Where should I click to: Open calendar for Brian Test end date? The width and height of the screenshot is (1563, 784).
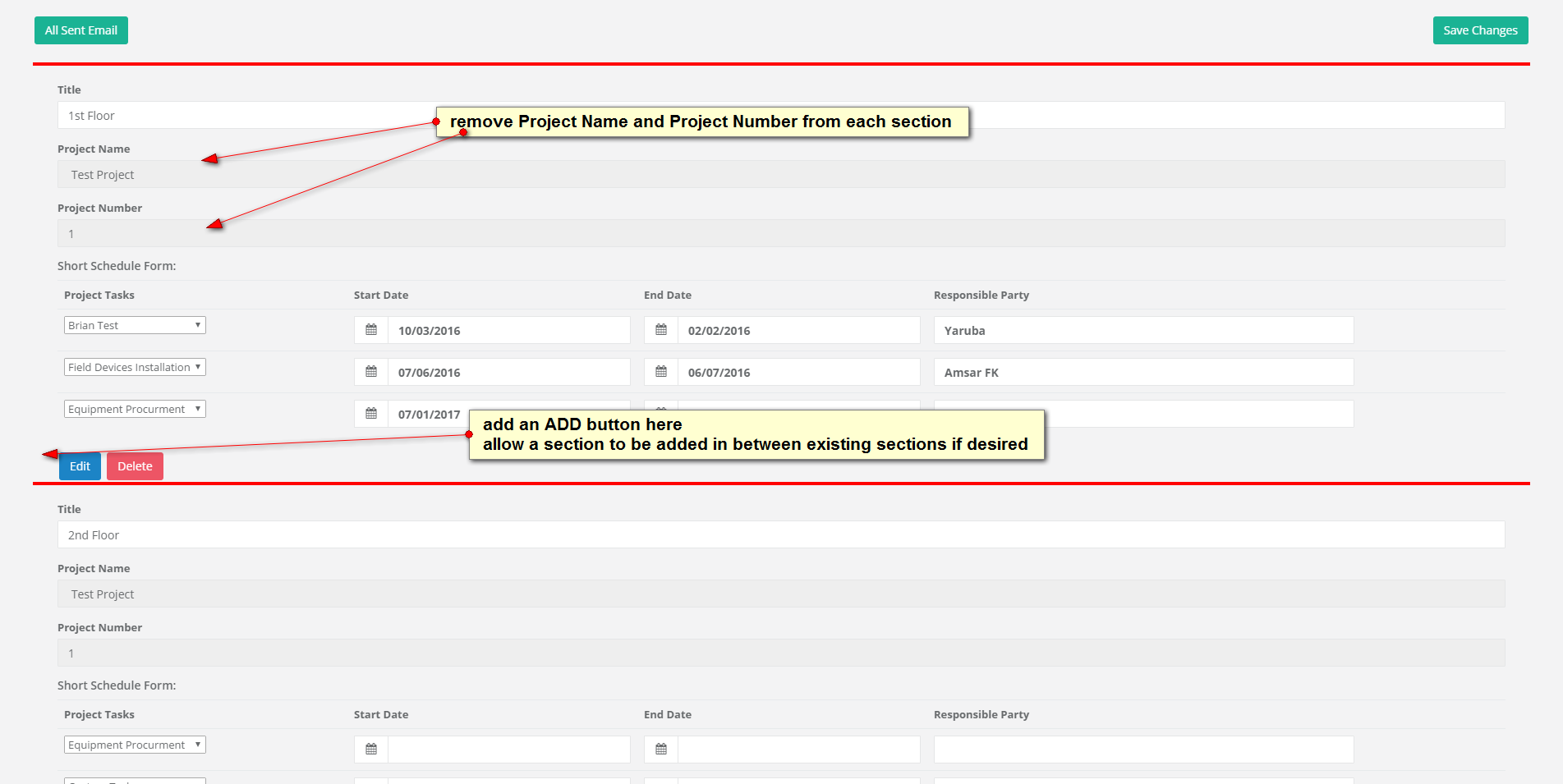tap(661, 330)
